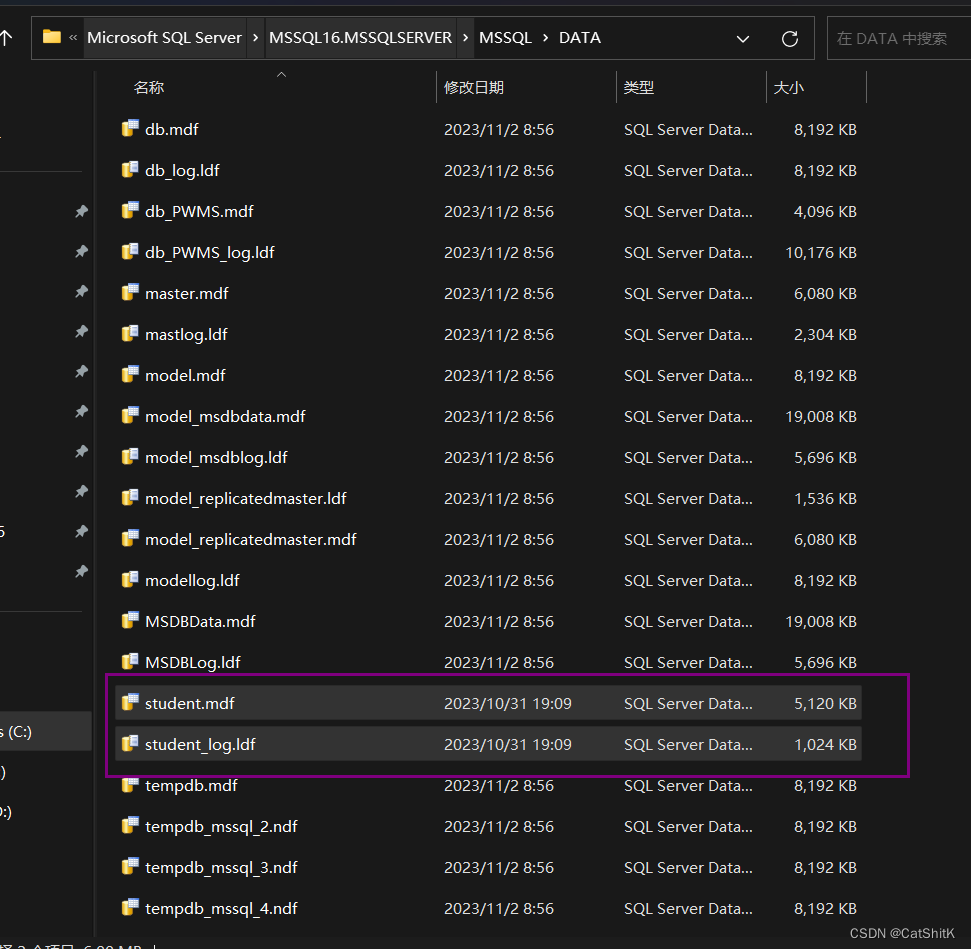Click the mastlog.ldf file icon
Viewport: 971px width, 949px height.
point(130,333)
